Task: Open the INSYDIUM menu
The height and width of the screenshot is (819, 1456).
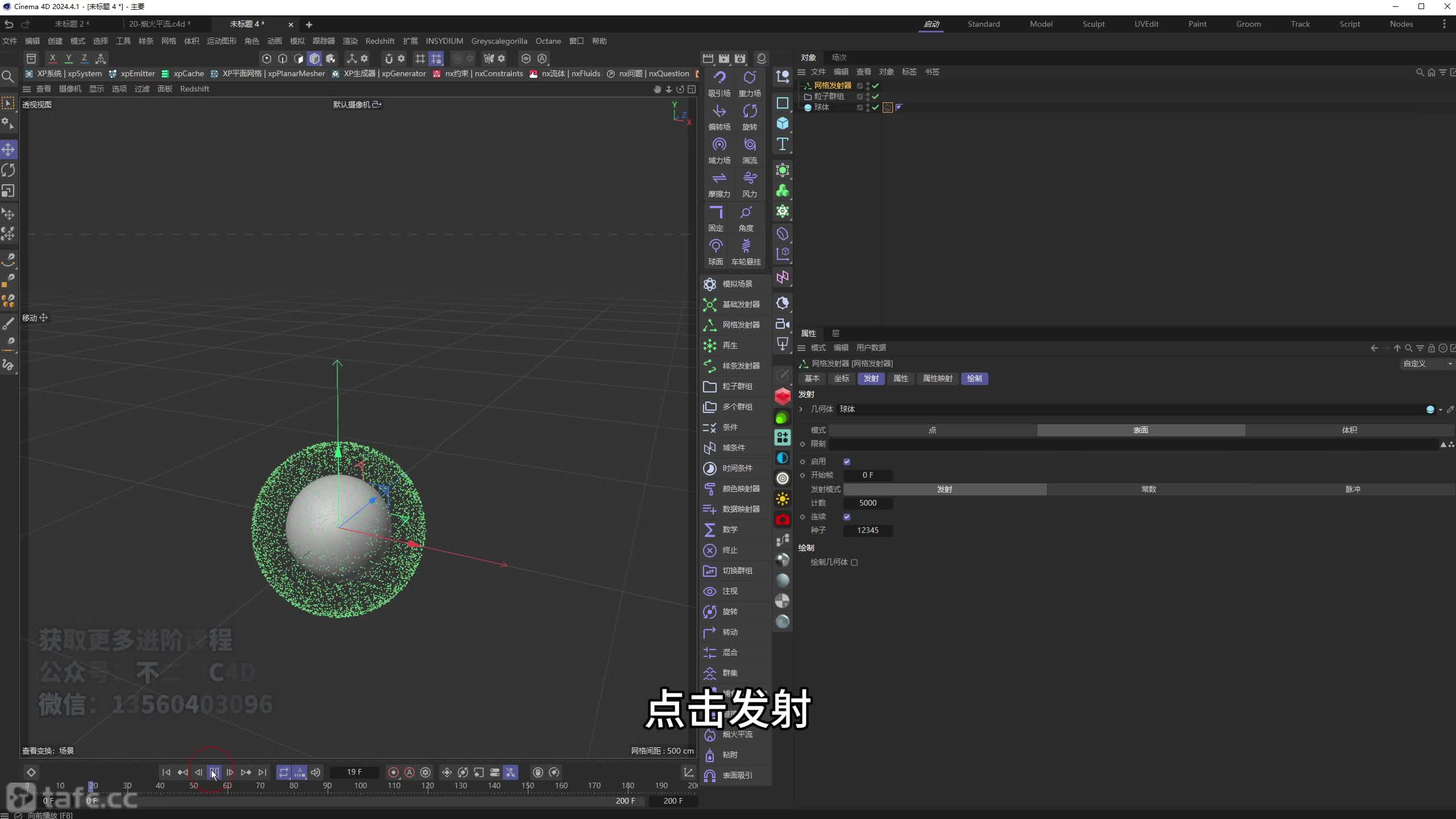Action: click(444, 41)
